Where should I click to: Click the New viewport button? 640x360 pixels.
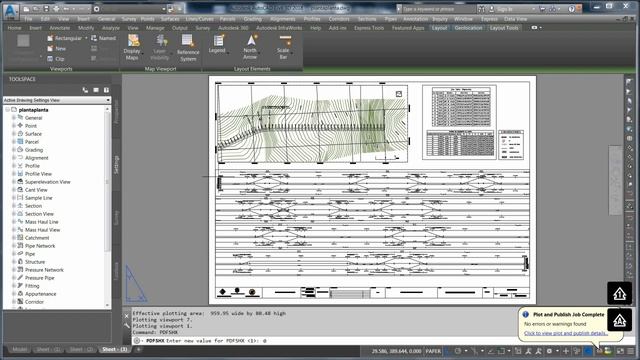point(56,48)
